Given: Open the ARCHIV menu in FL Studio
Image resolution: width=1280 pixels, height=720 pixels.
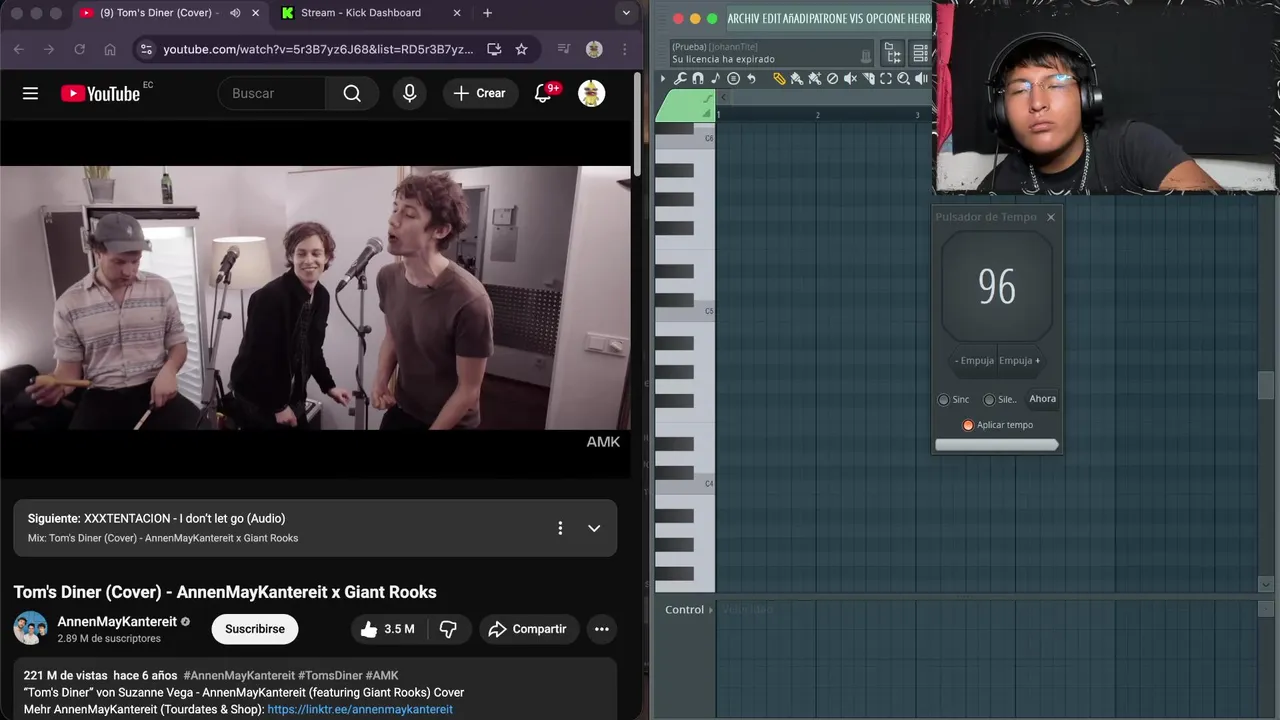Looking at the screenshot, I should 743,19.
